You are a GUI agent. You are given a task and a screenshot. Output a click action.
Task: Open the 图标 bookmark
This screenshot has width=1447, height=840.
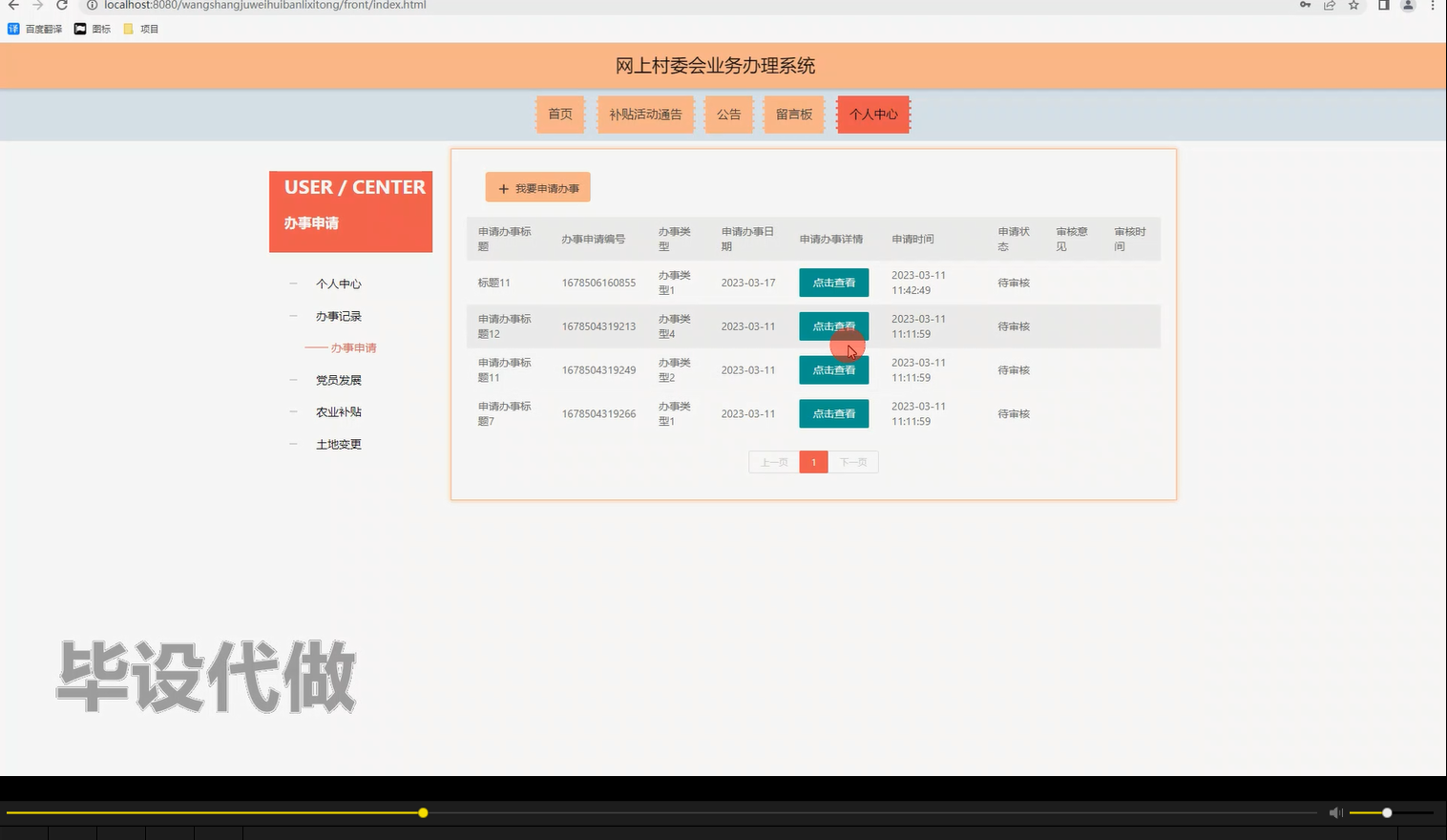point(93,29)
